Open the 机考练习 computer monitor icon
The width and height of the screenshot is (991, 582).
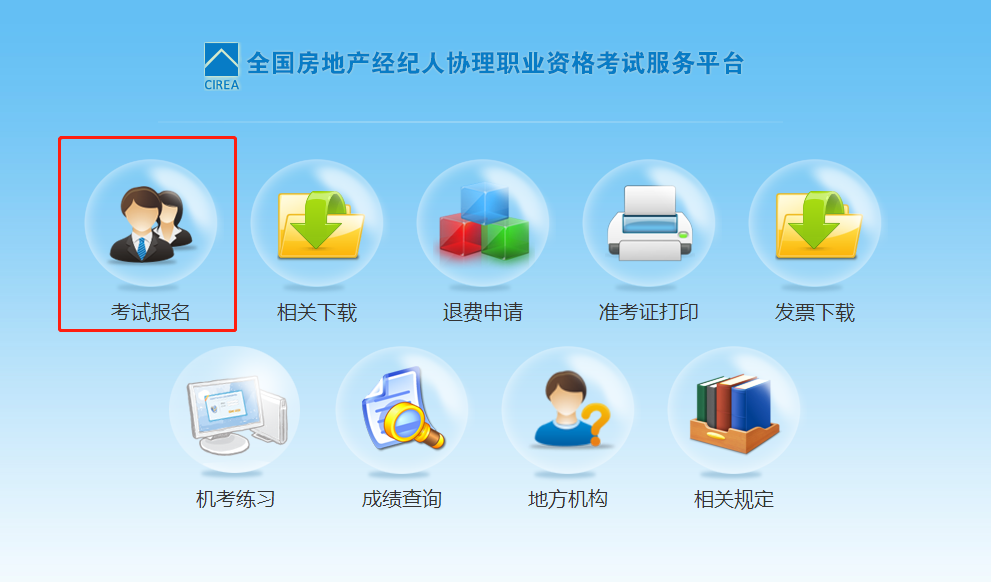(x=234, y=410)
